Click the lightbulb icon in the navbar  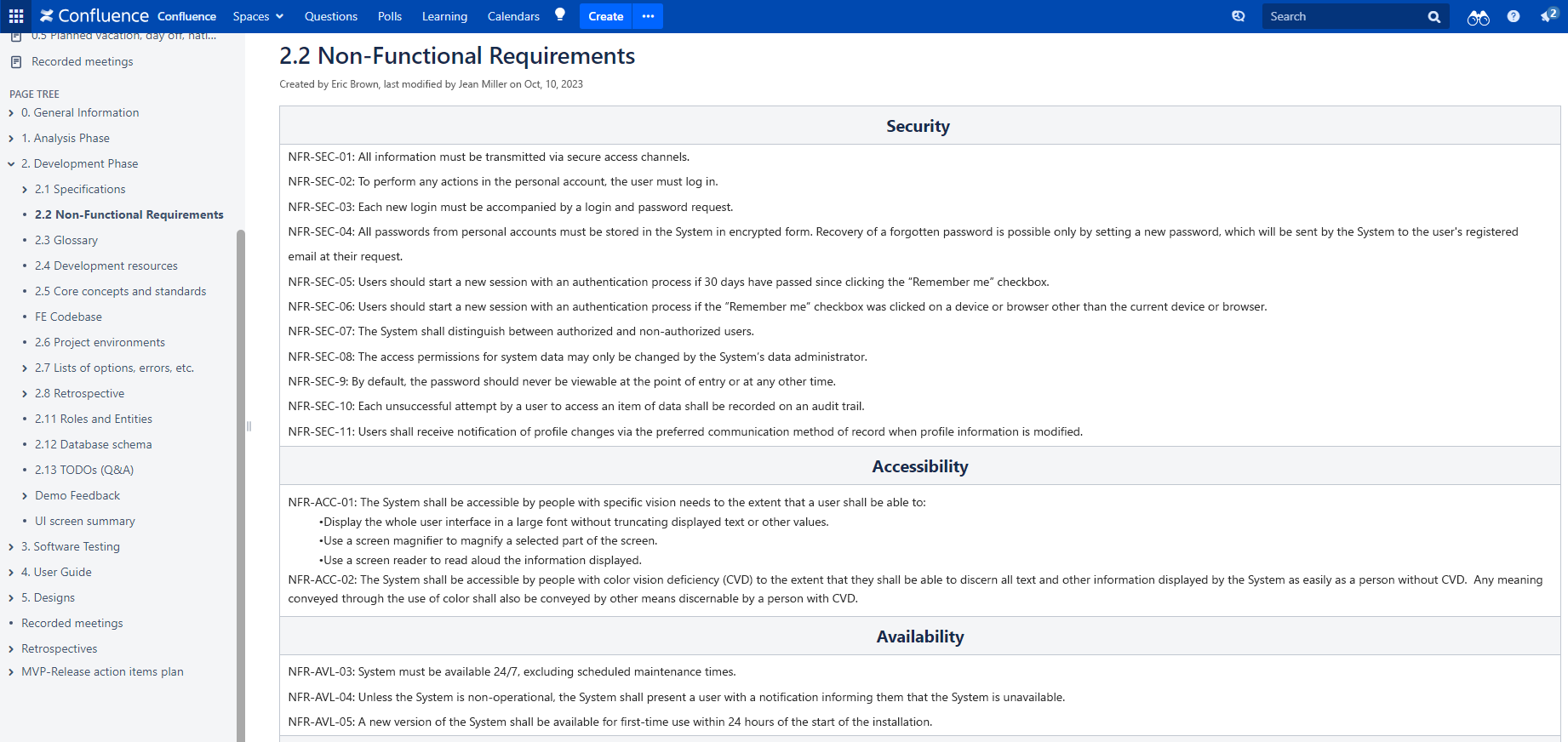click(x=559, y=14)
